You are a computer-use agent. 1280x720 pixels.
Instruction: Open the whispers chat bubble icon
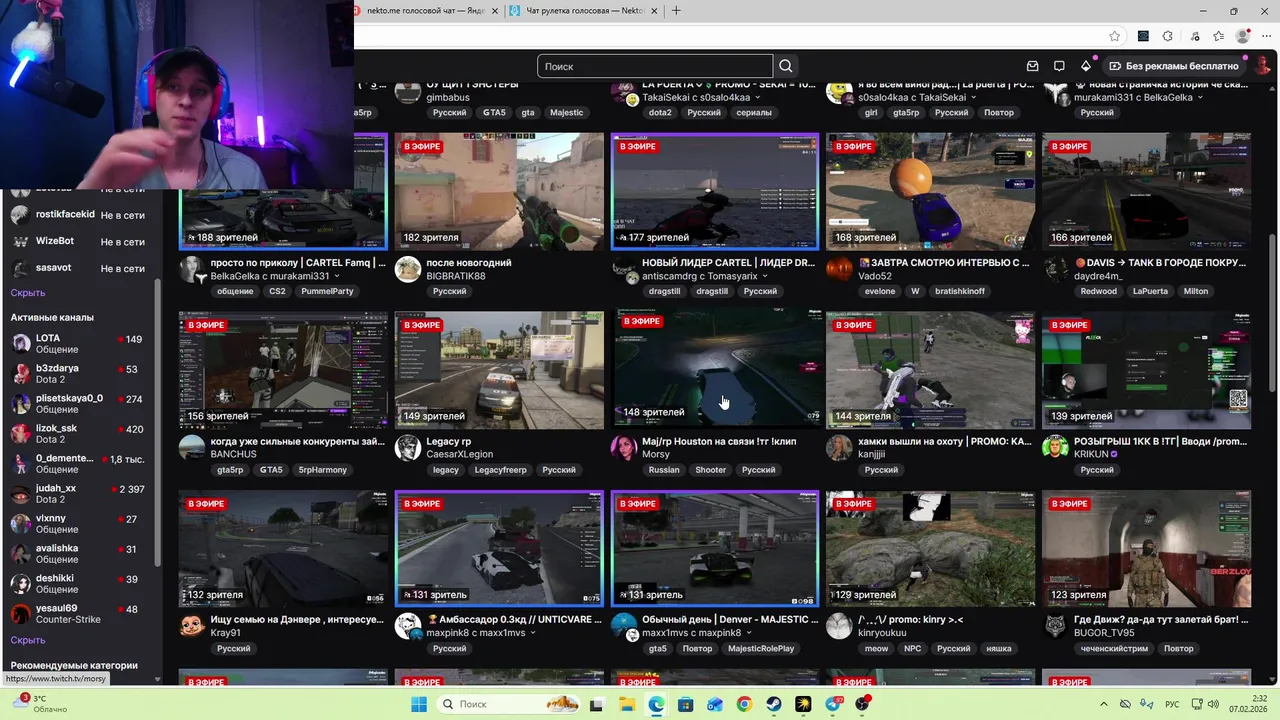click(1059, 66)
